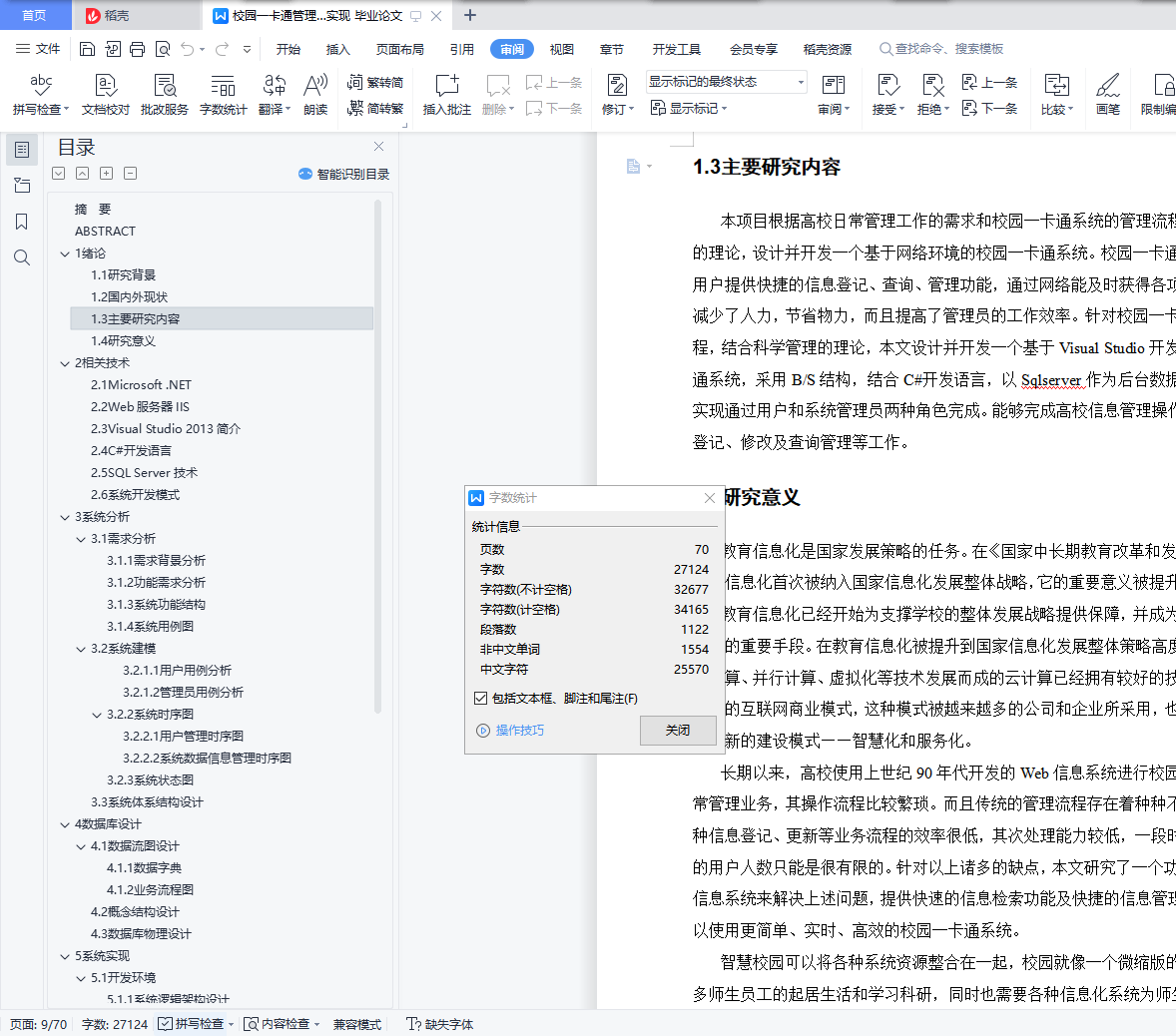Go to previous change (上一条) near reject
1176x1036 pixels.
[990, 83]
